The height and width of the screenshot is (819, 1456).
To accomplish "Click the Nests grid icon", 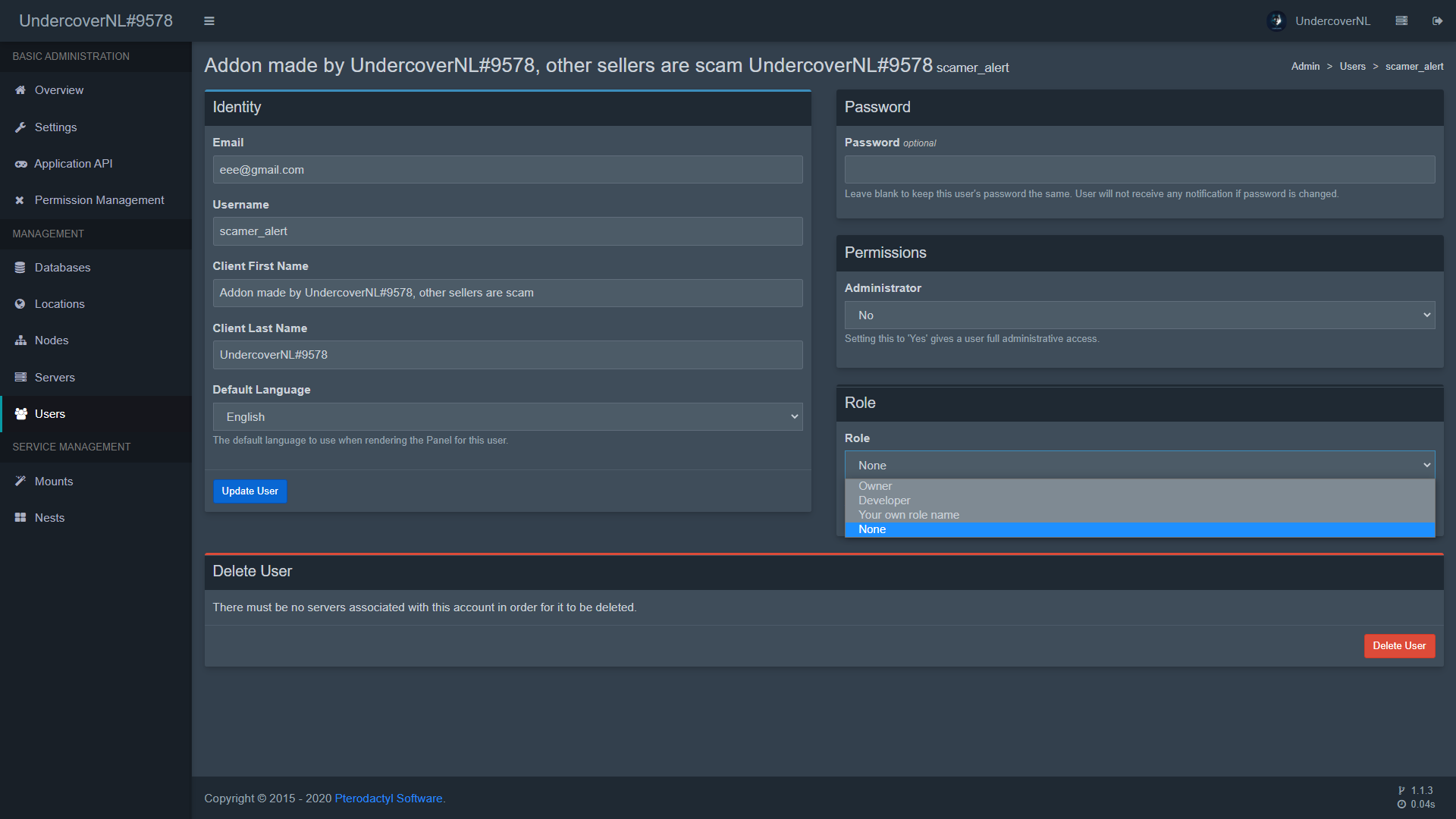I will (x=20, y=518).
